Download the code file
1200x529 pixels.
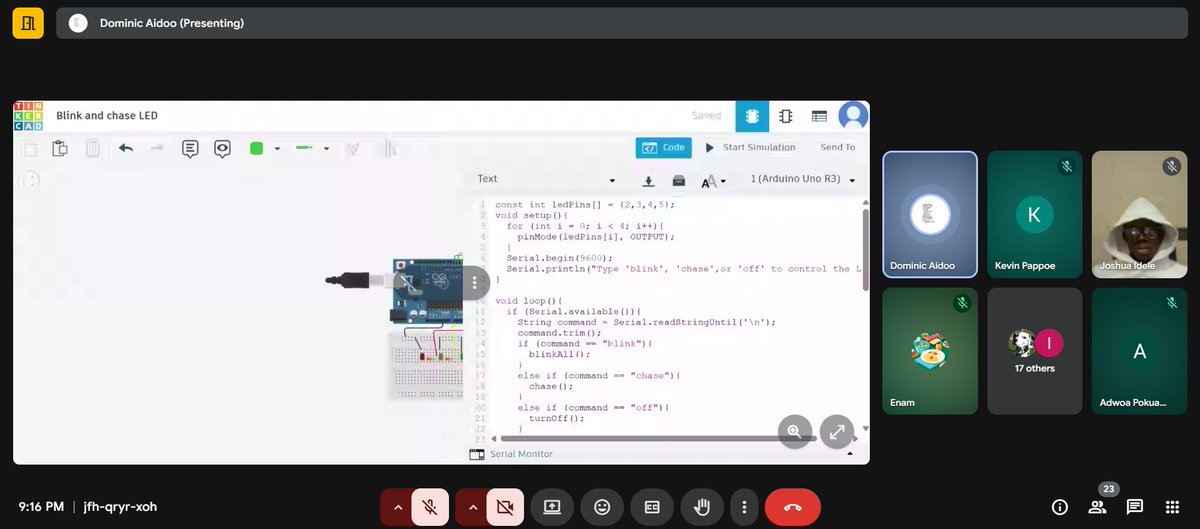pyautogui.click(x=648, y=181)
